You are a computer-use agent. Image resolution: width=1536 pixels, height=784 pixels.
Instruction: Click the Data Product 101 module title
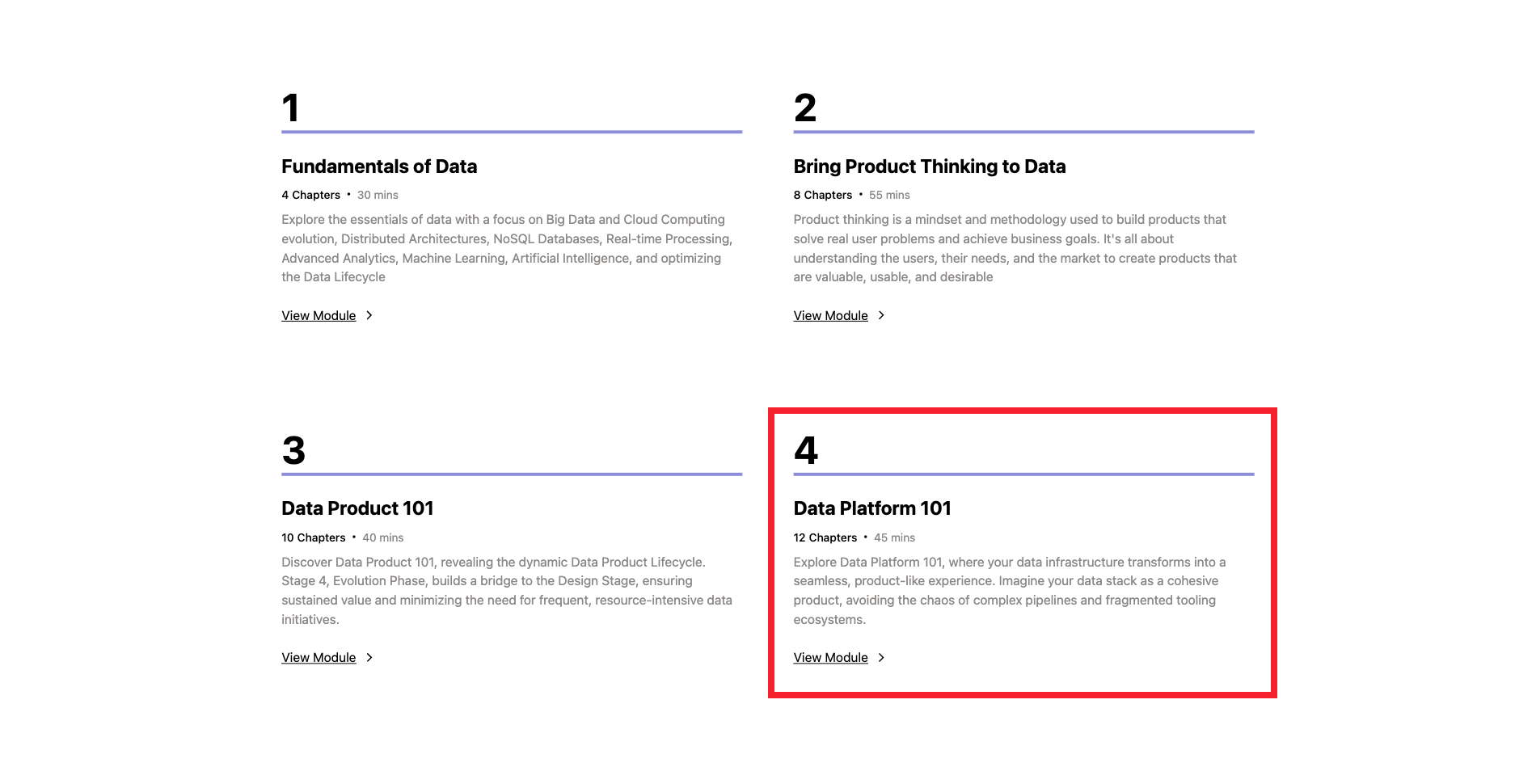[x=357, y=508]
